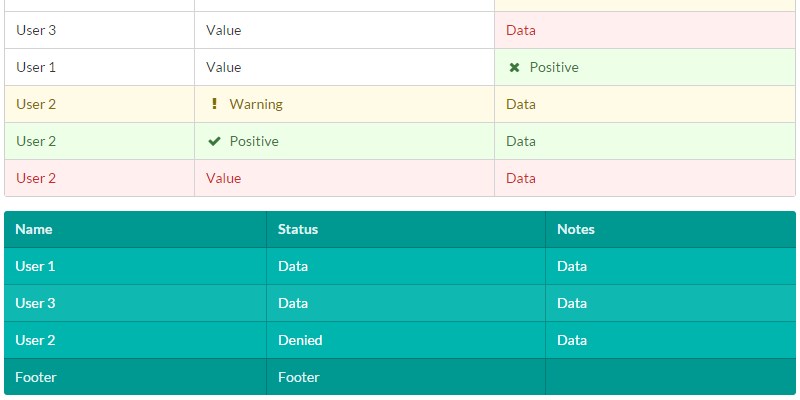Click the red Value cell in bottom red row

point(224,178)
